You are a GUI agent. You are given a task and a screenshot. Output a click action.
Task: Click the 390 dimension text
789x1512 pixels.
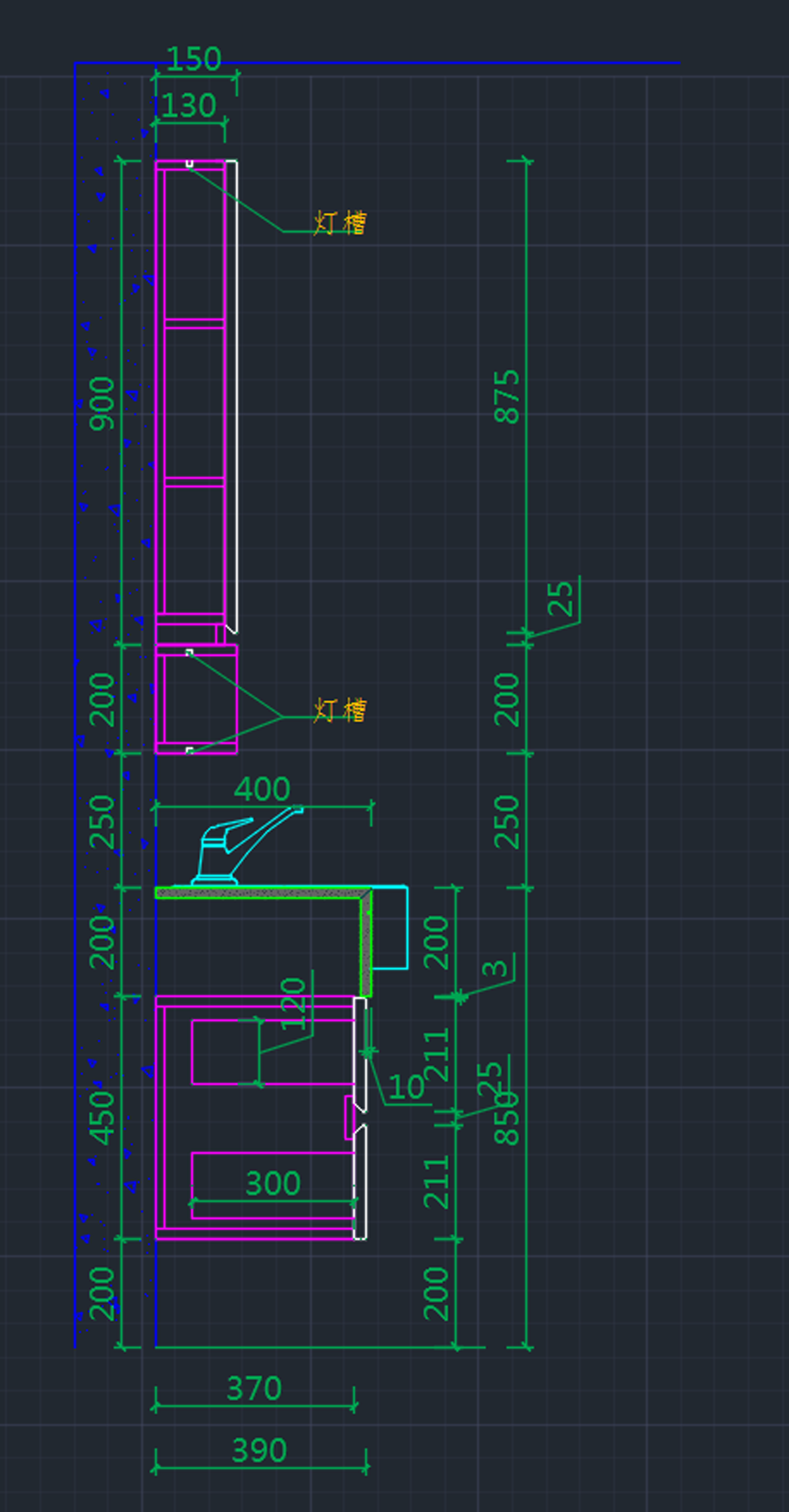pyautogui.click(x=259, y=1450)
